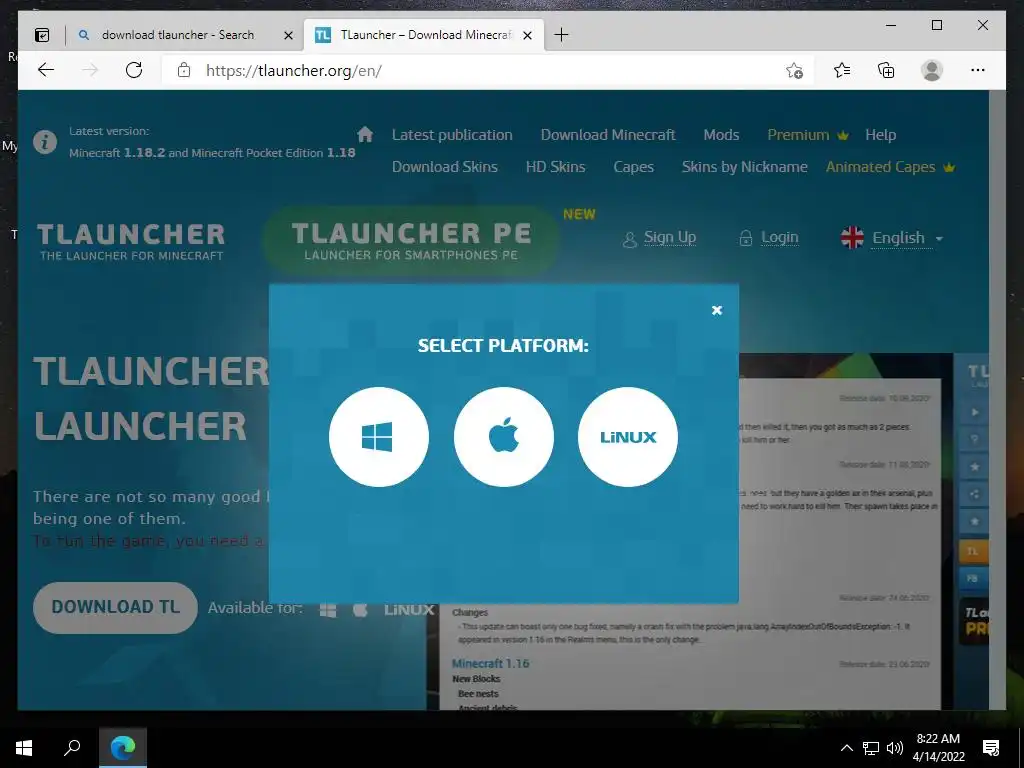
Task: Close the Select Platform popup
Action: pyautogui.click(x=716, y=310)
